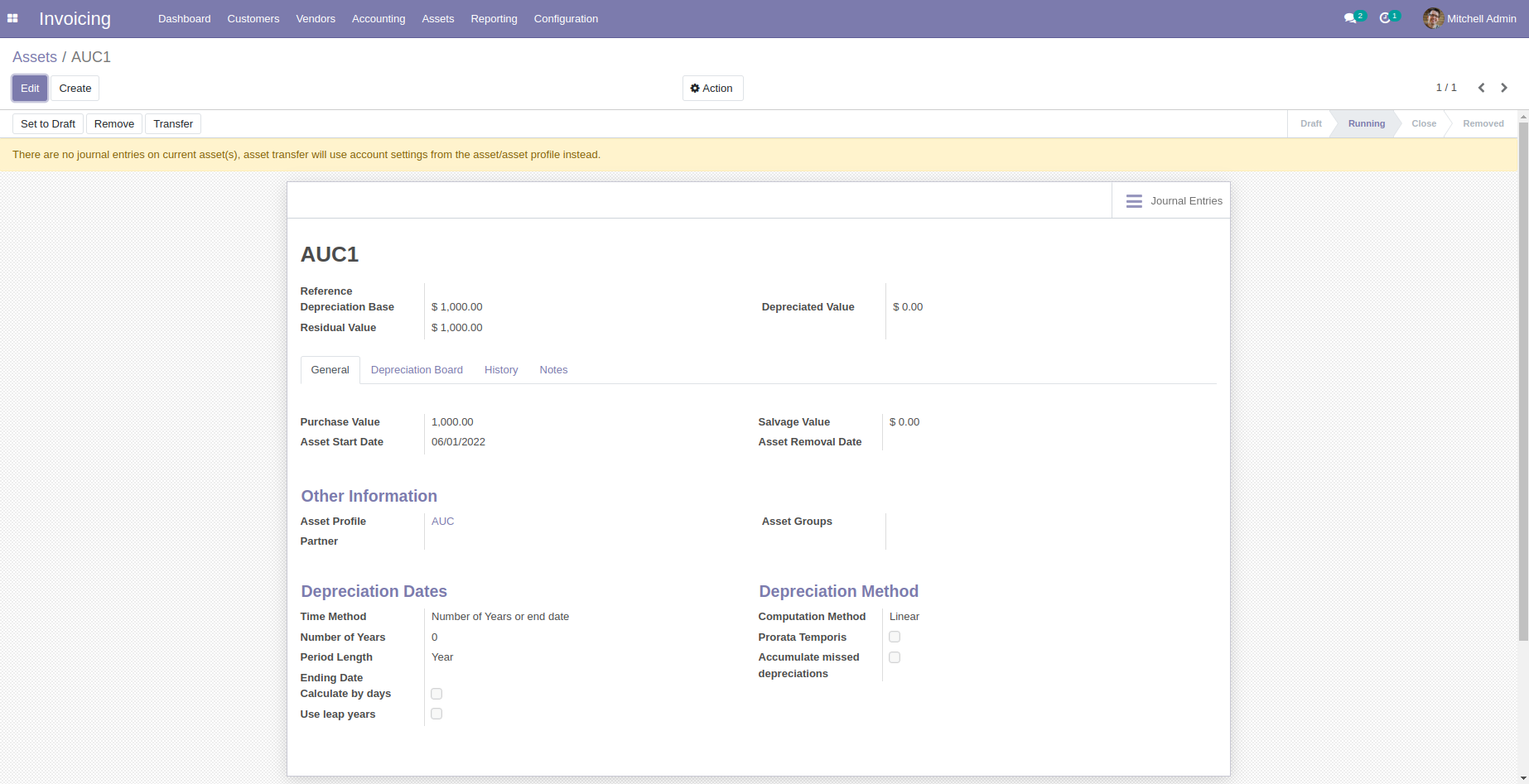The height and width of the screenshot is (784, 1529).
Task: Open the activities clock icon
Action: 1387,18
